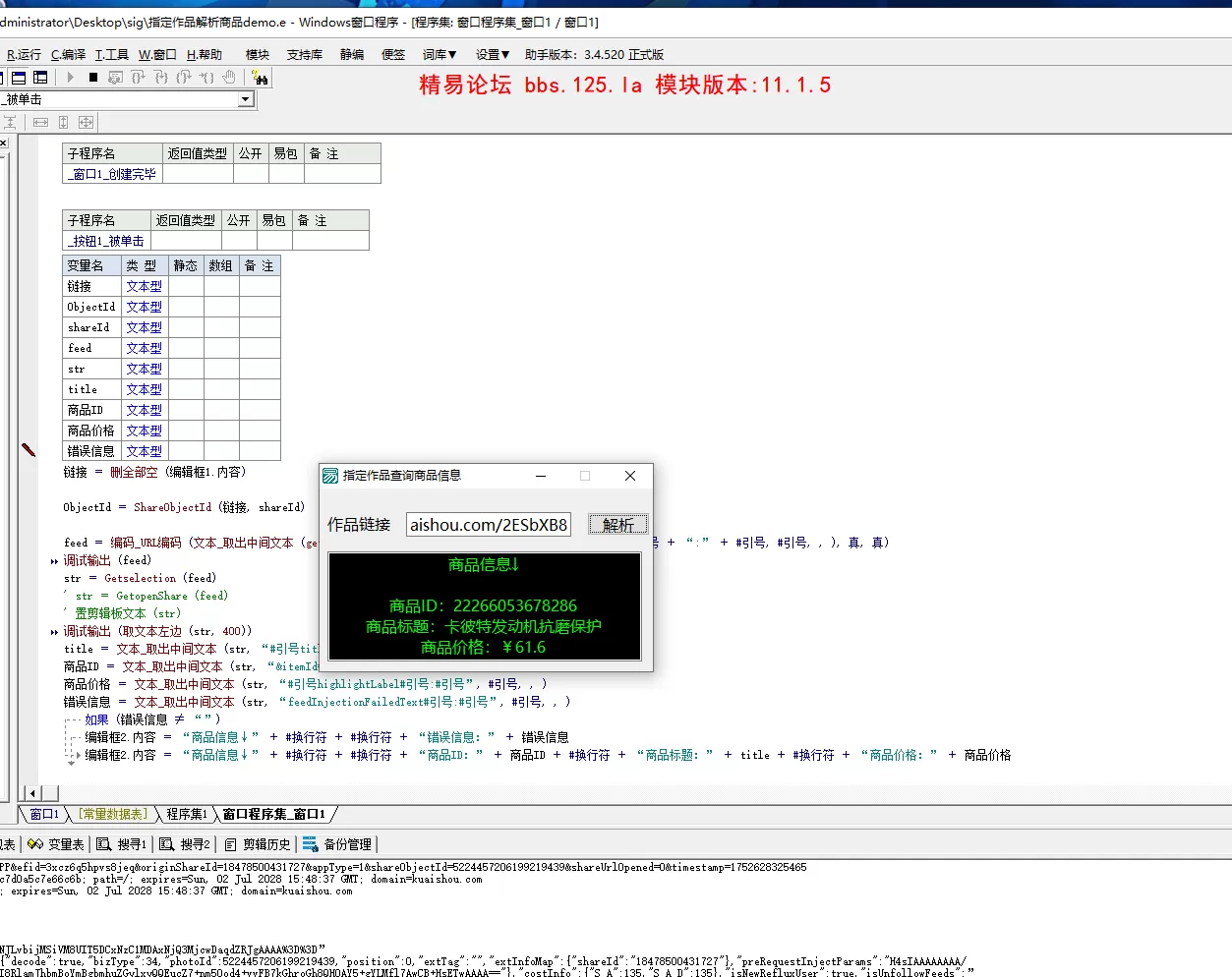Select the _按钮1_被单击 subroutine name cell
Image resolution: width=1232 pixels, height=977 pixels.
pos(106,241)
